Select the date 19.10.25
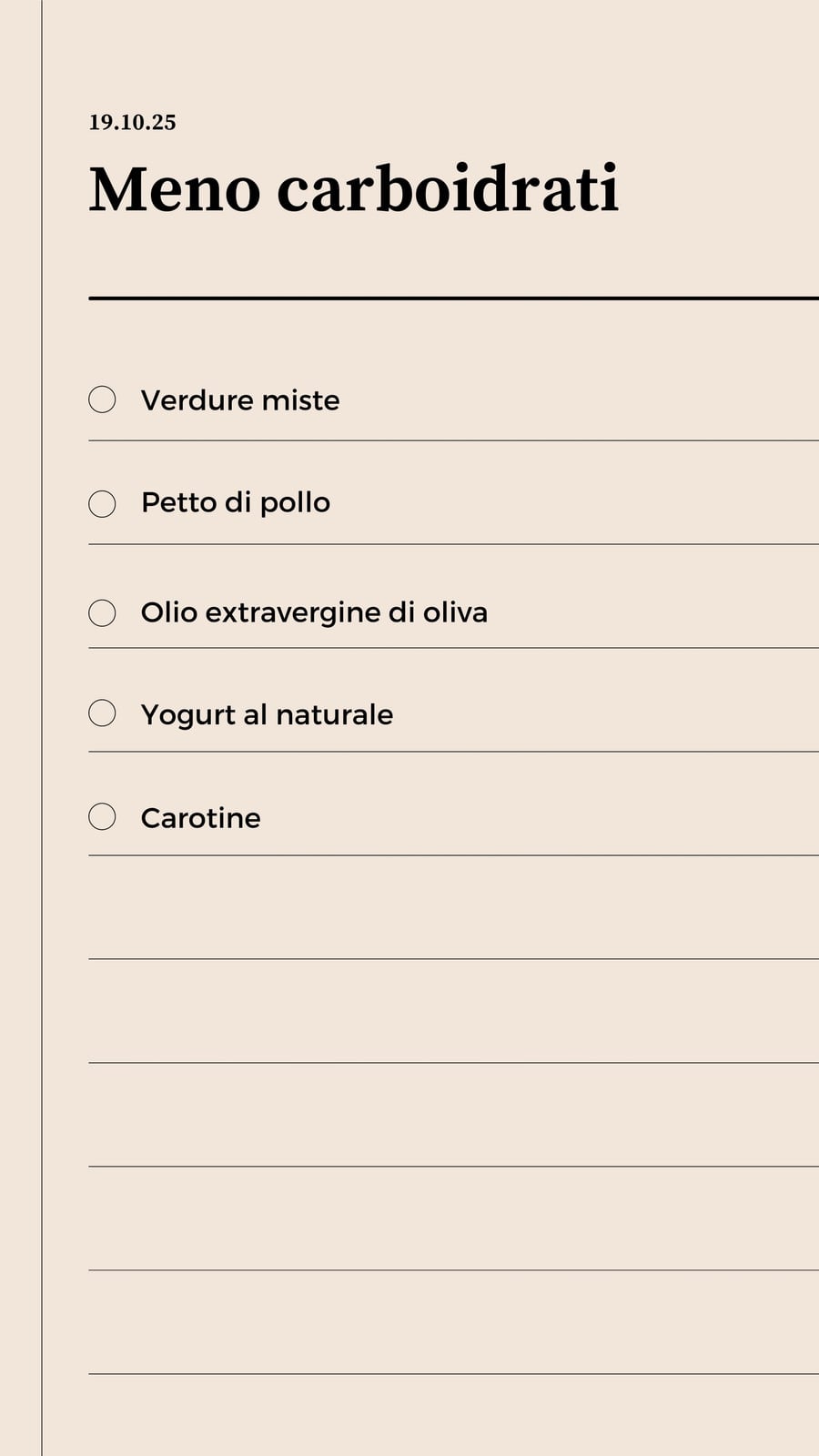819x1456 pixels. [x=132, y=122]
